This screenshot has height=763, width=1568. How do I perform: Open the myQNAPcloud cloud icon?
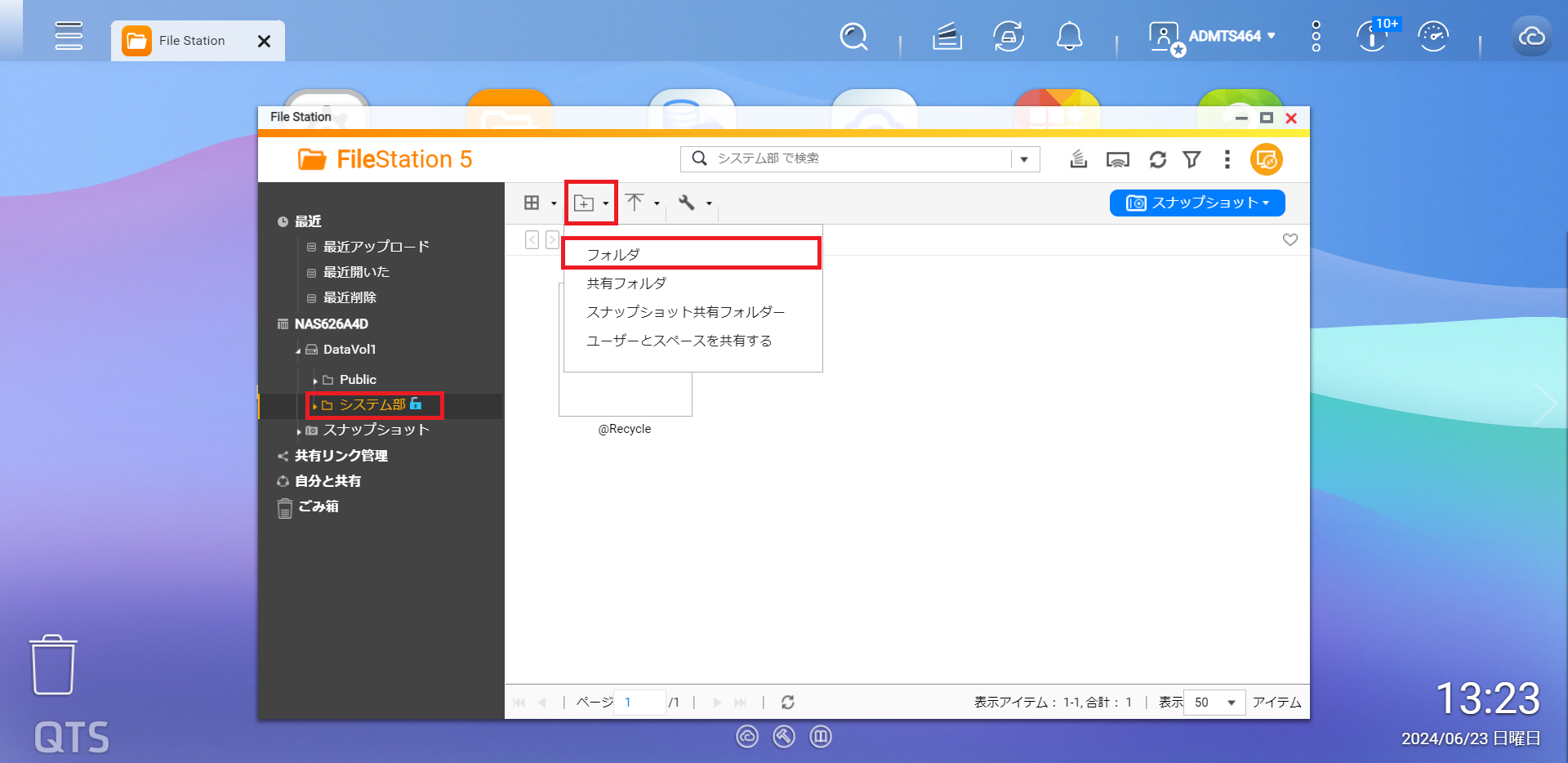pos(1531,37)
